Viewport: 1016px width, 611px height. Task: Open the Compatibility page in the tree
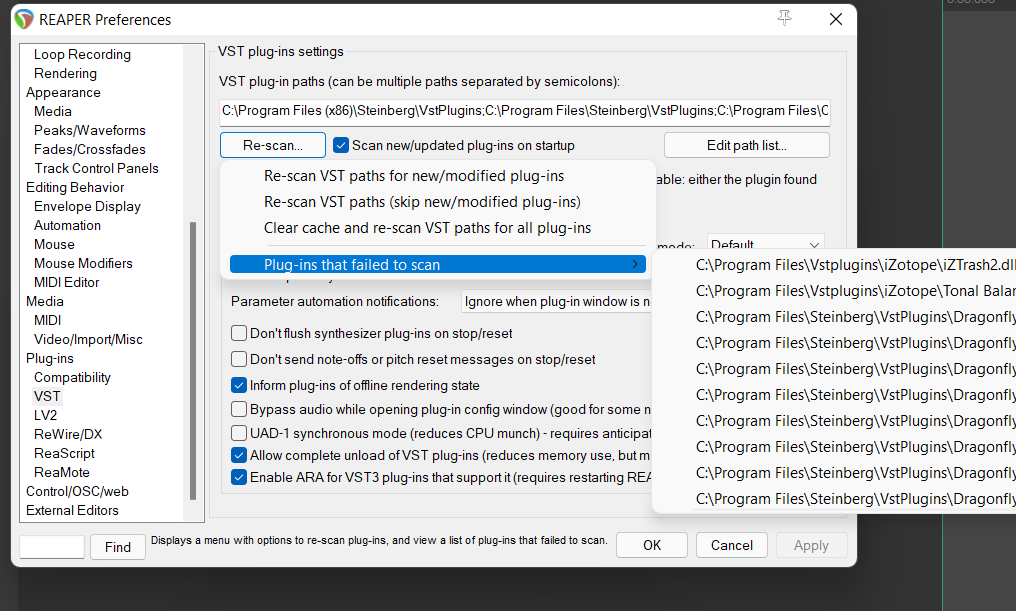72,377
